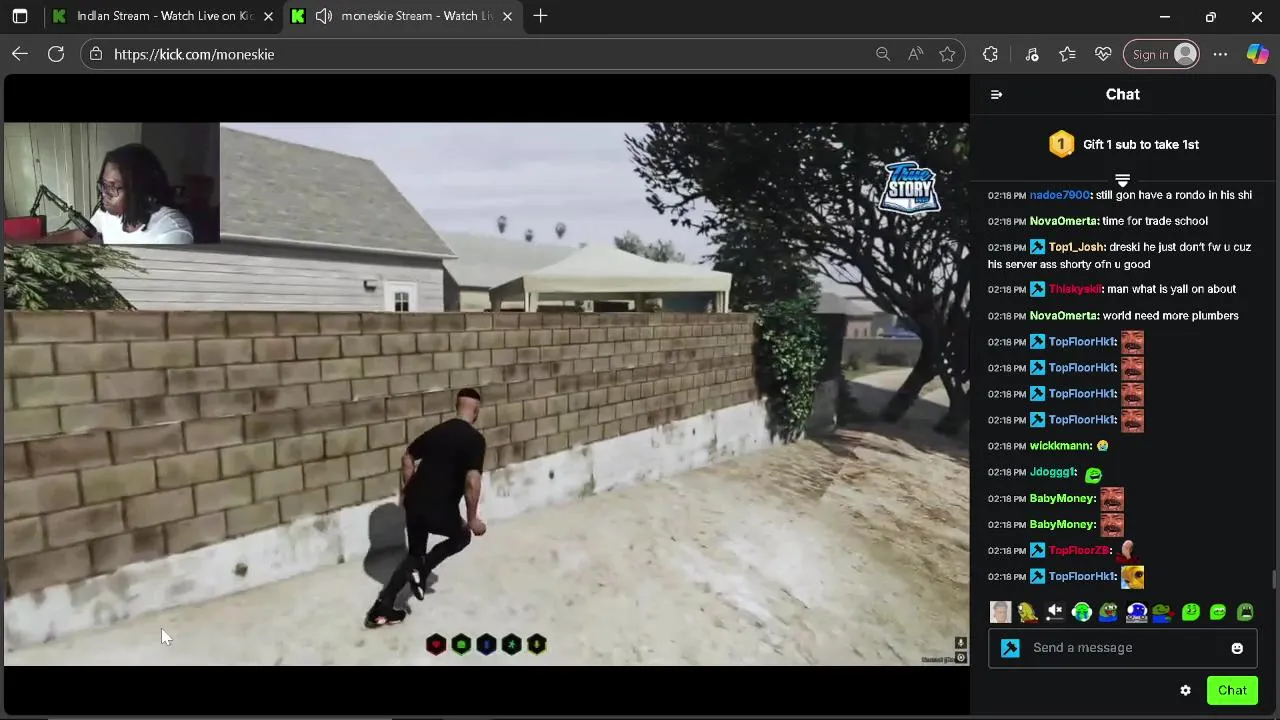
Task: Select the muted speaker emote
Action: 1055,612
